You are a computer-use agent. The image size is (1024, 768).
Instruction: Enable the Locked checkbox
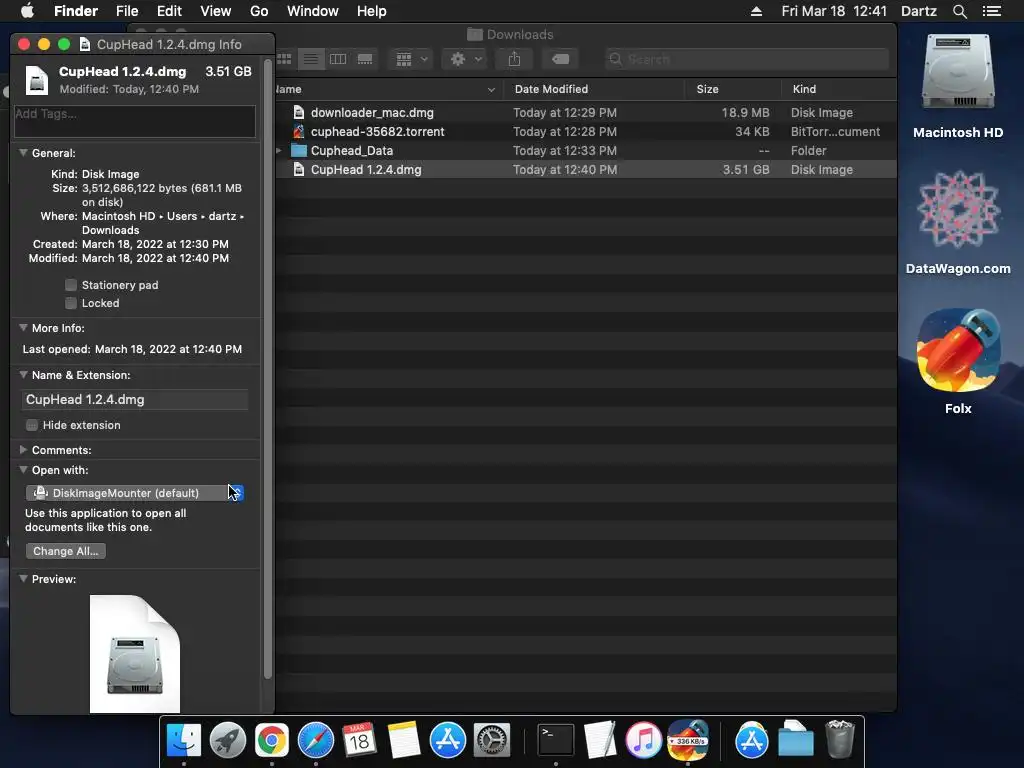click(x=71, y=303)
